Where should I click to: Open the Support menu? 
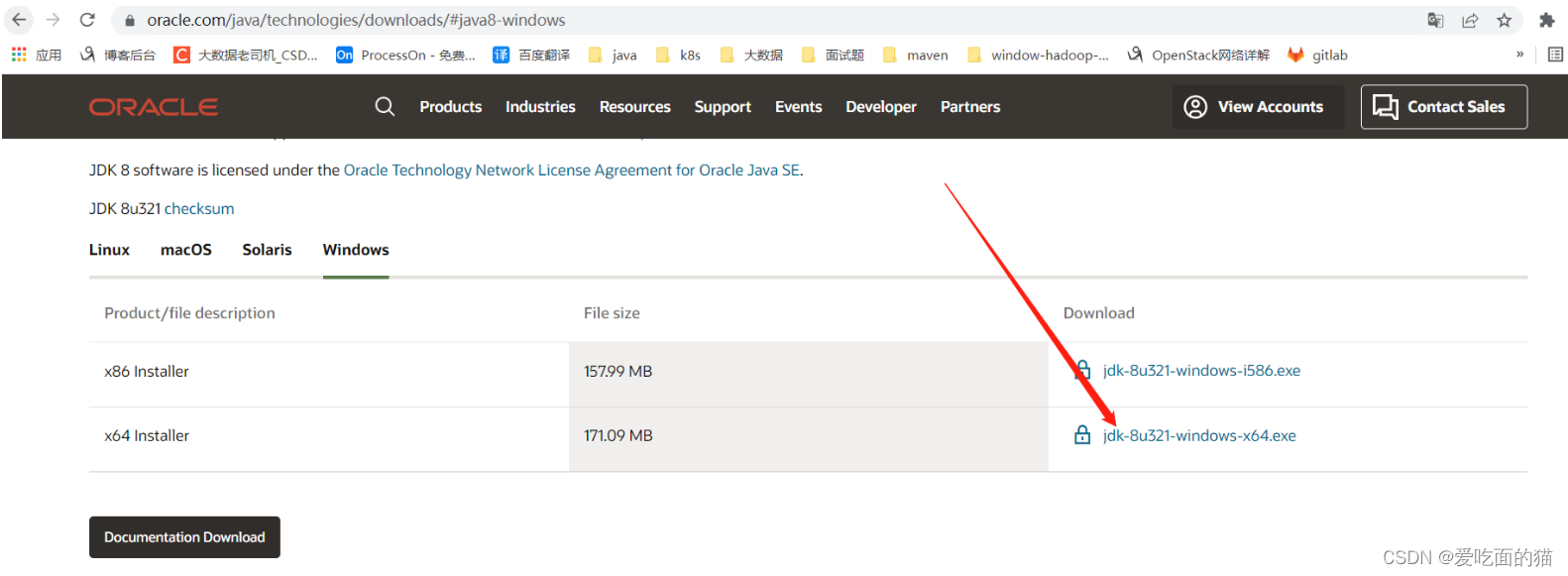pos(723,107)
